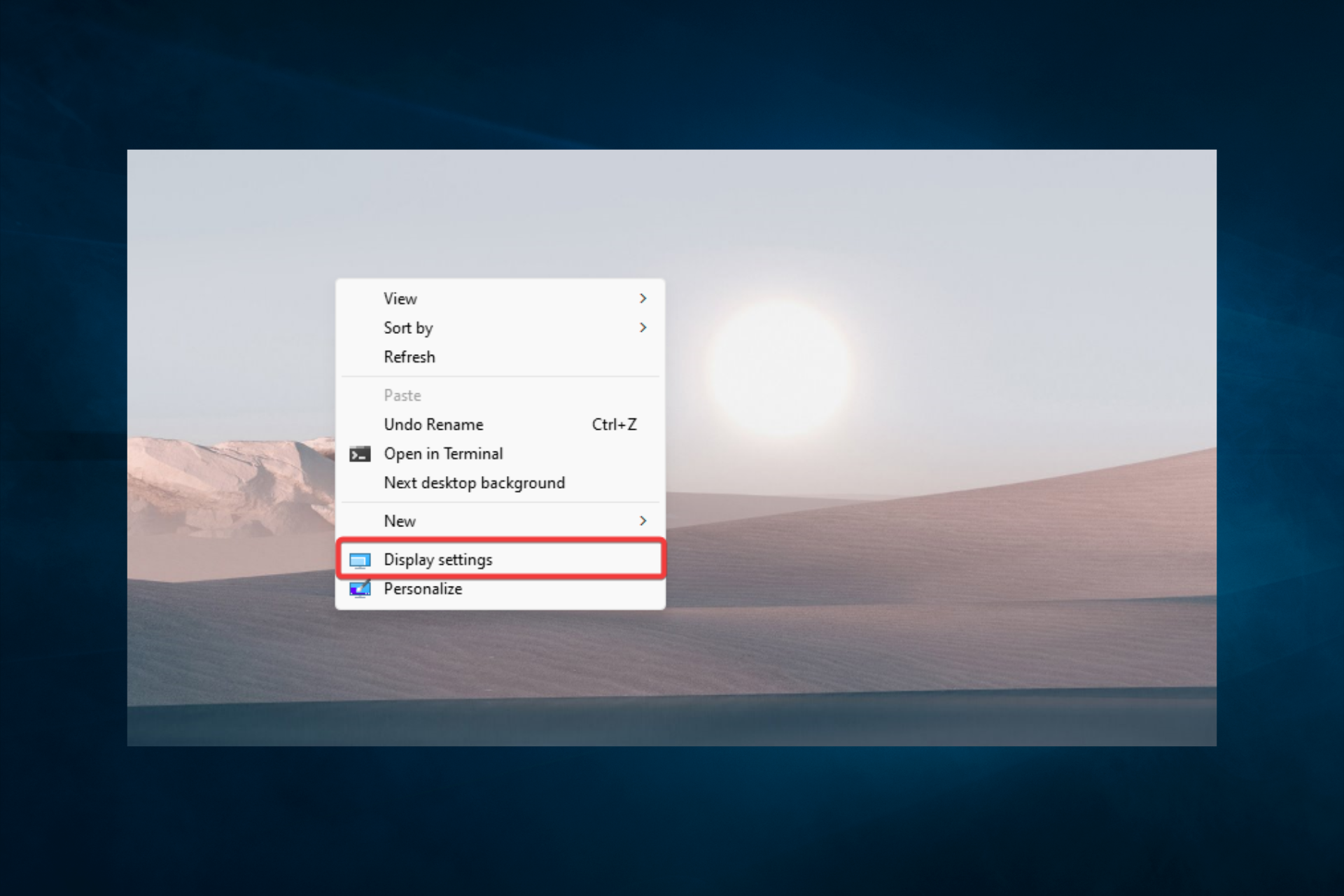This screenshot has height=896, width=1344.
Task: Click the grayed-out Paste entry
Action: pos(402,395)
